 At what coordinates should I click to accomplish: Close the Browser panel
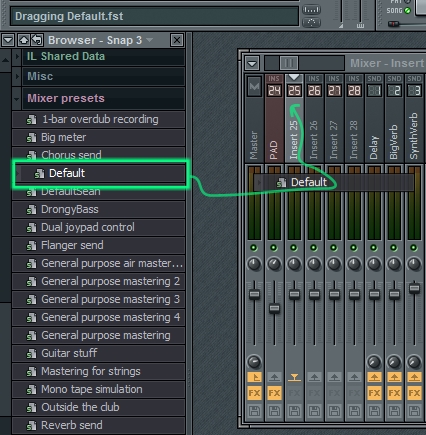177,40
